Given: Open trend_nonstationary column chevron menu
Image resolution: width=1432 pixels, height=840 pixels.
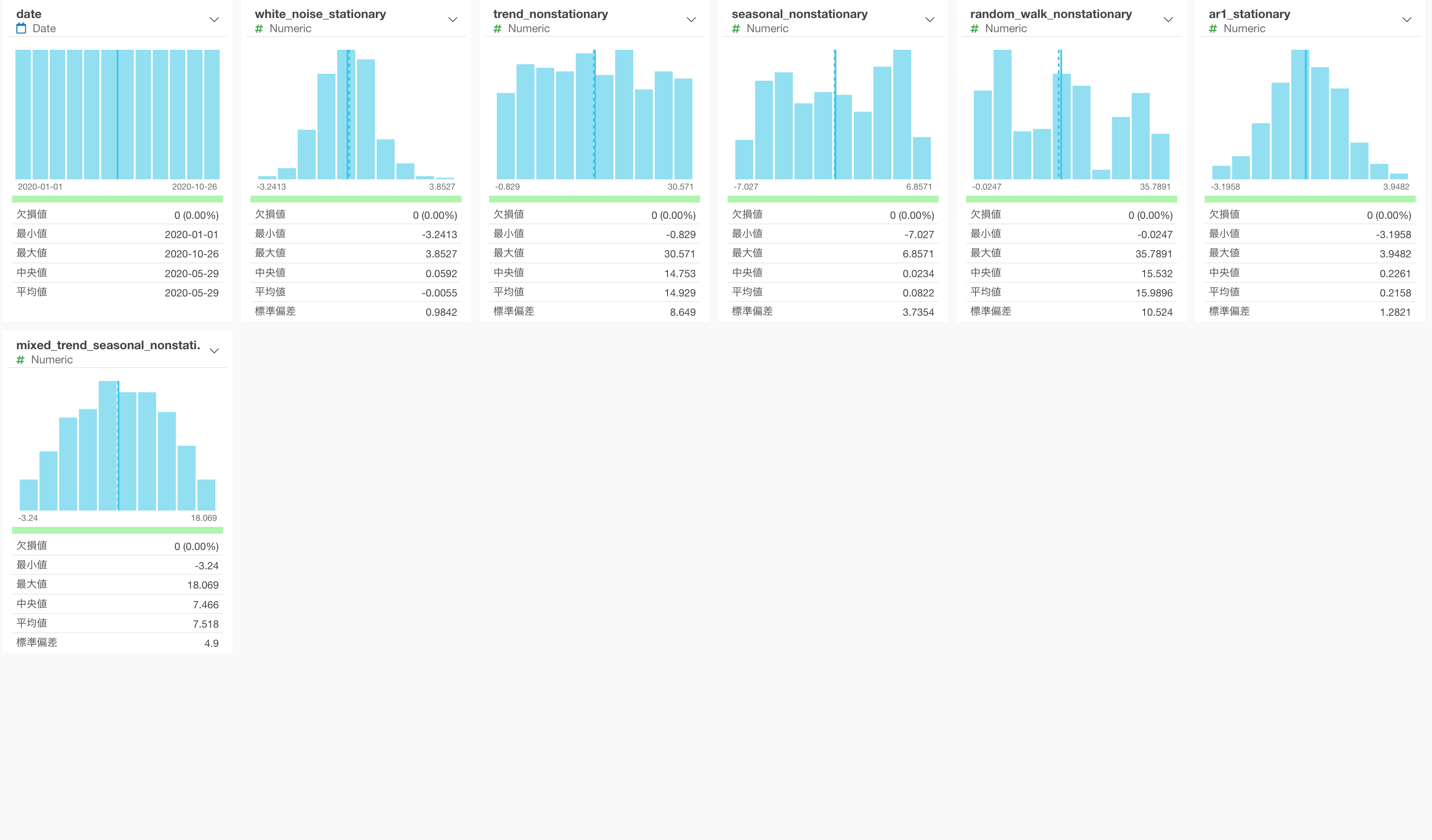Looking at the screenshot, I should click(691, 20).
